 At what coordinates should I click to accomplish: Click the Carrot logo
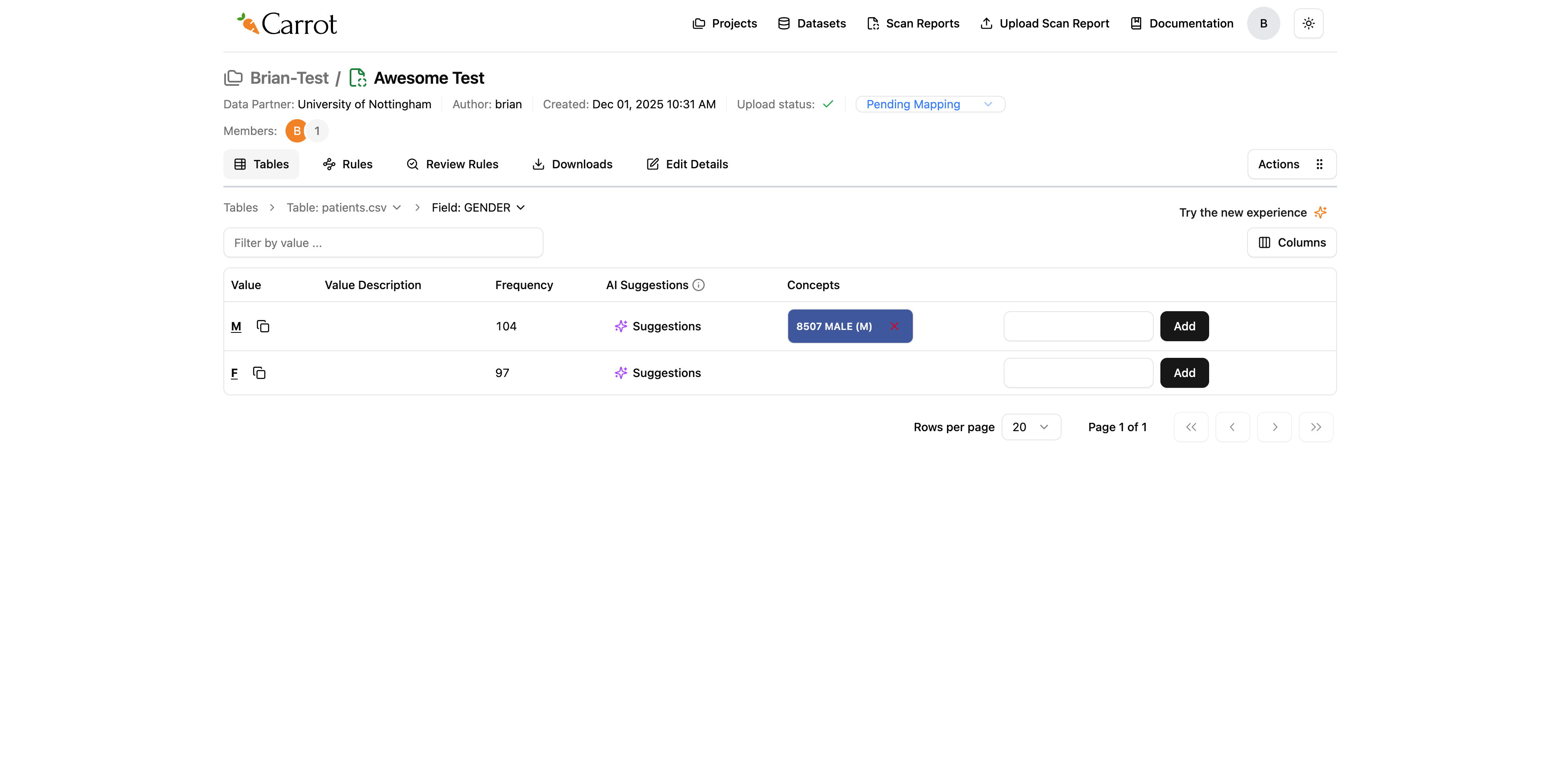pyautogui.click(x=286, y=23)
